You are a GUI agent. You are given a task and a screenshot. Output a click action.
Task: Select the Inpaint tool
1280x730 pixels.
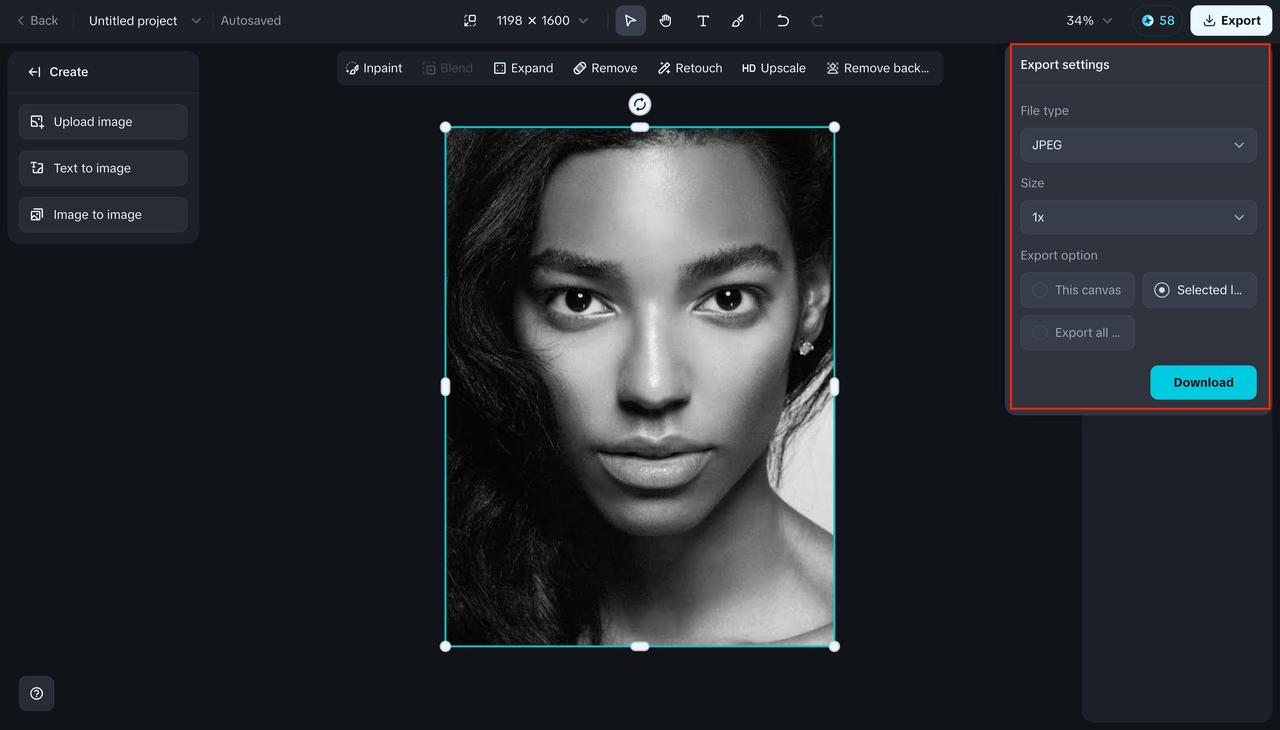click(x=374, y=67)
